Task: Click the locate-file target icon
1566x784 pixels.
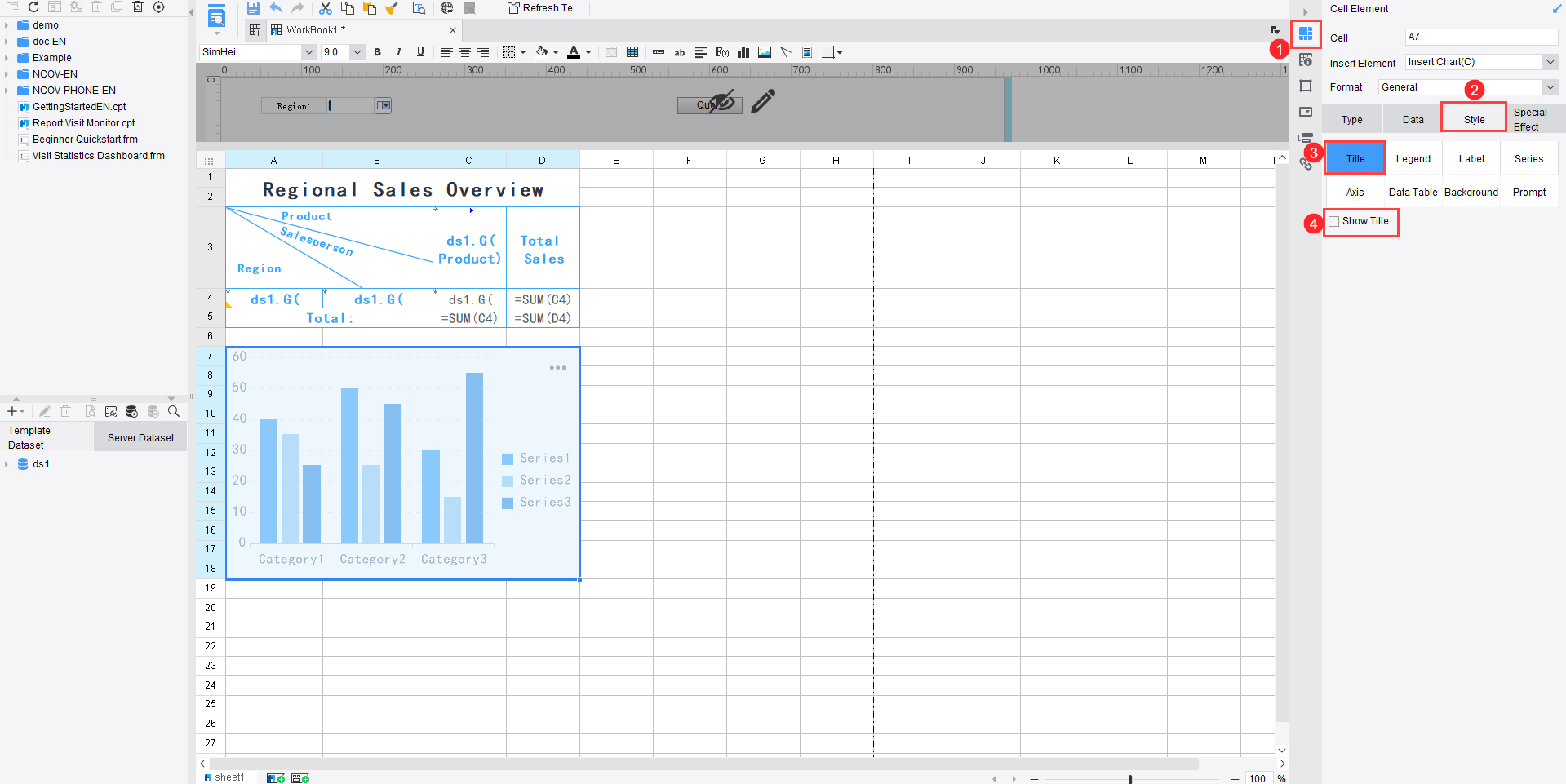Action: pyautogui.click(x=159, y=7)
